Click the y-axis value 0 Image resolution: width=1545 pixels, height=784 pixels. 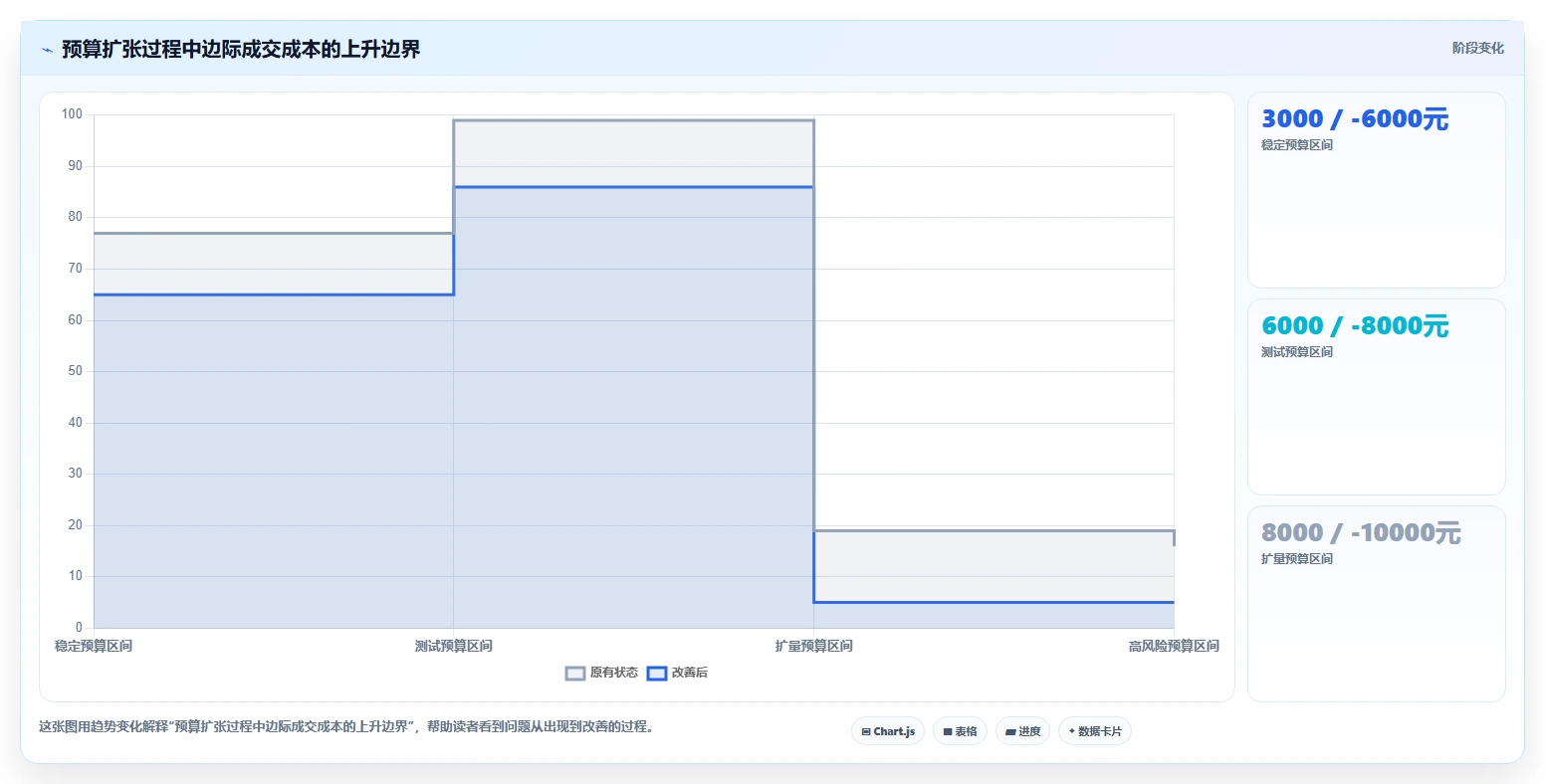pos(80,628)
